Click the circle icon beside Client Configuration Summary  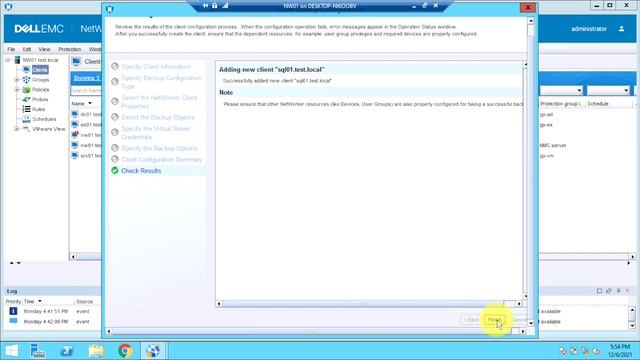coord(115,159)
